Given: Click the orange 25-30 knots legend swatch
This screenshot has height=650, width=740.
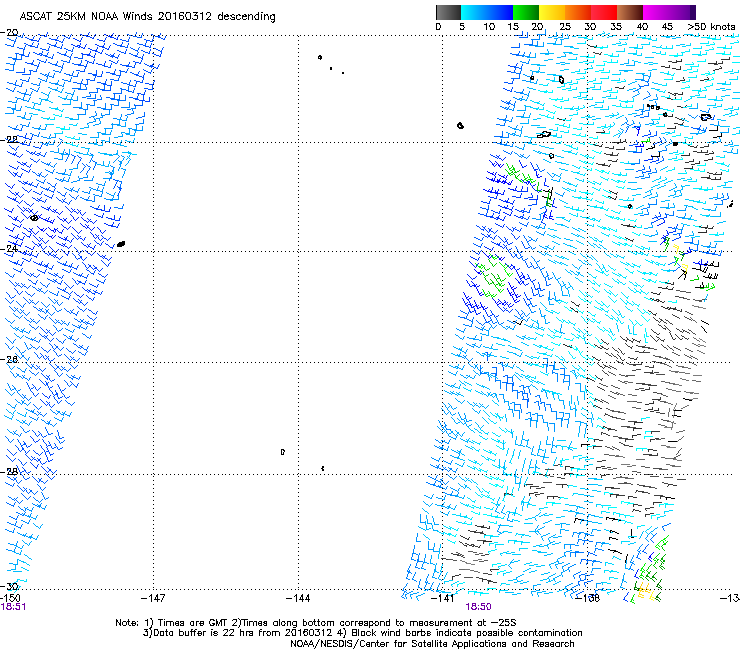Looking at the screenshot, I should point(578,12).
